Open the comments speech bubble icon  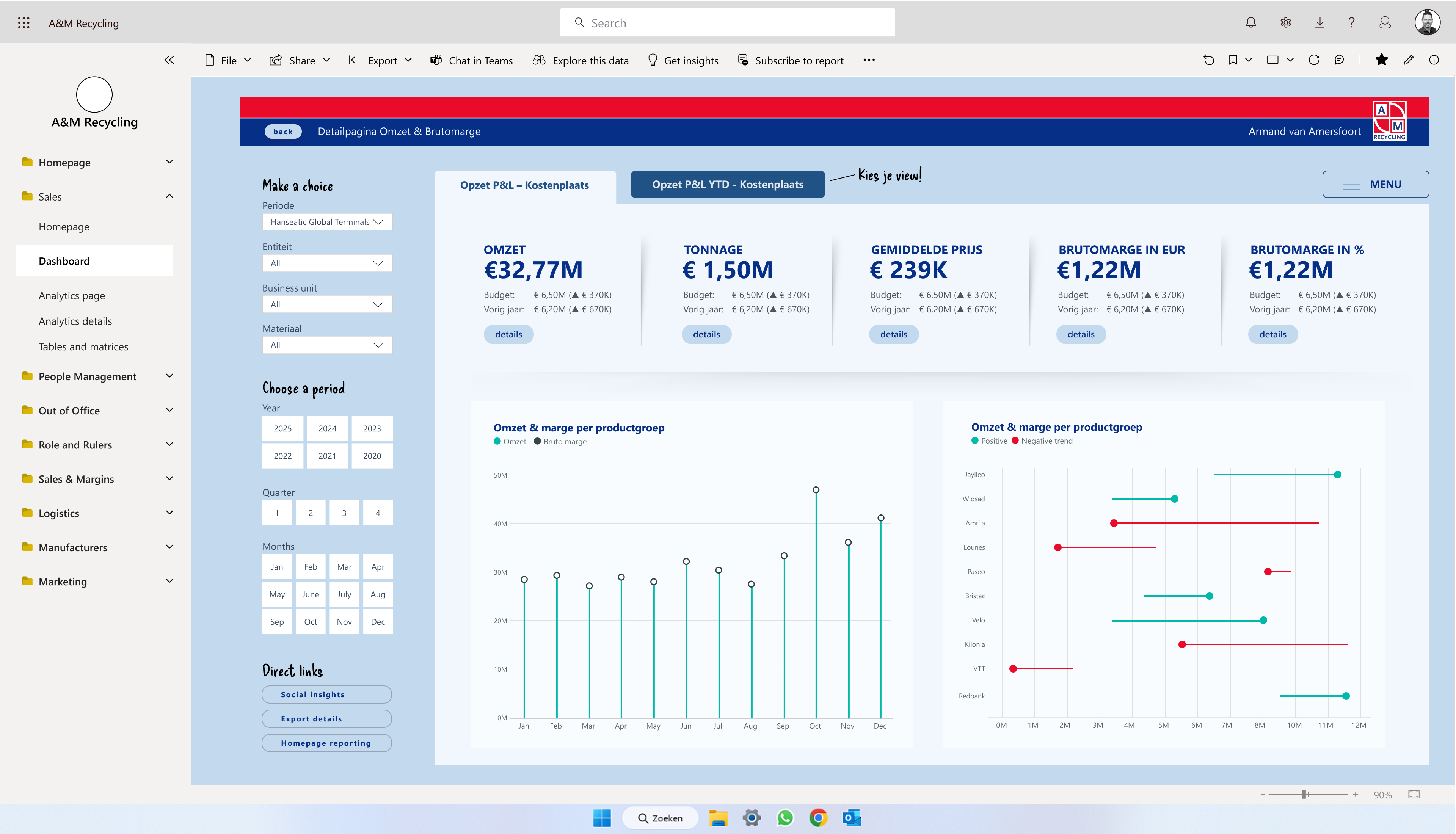[1339, 60]
